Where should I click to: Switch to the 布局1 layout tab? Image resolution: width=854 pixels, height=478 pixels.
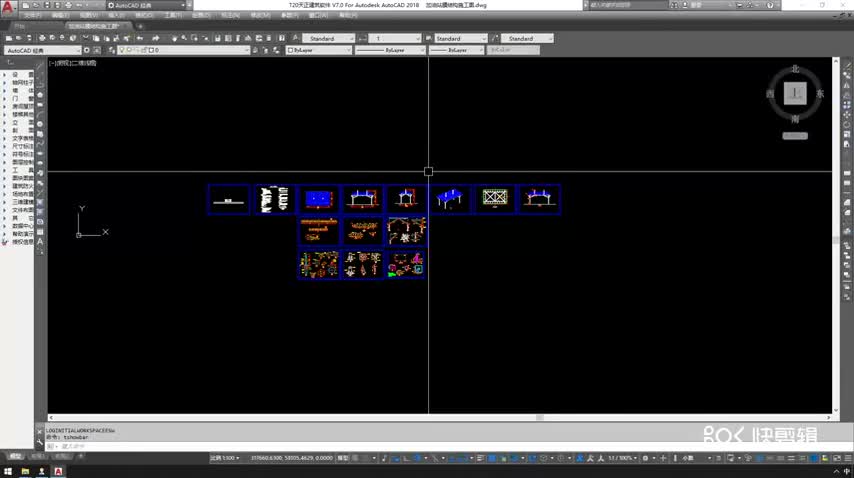click(38, 456)
